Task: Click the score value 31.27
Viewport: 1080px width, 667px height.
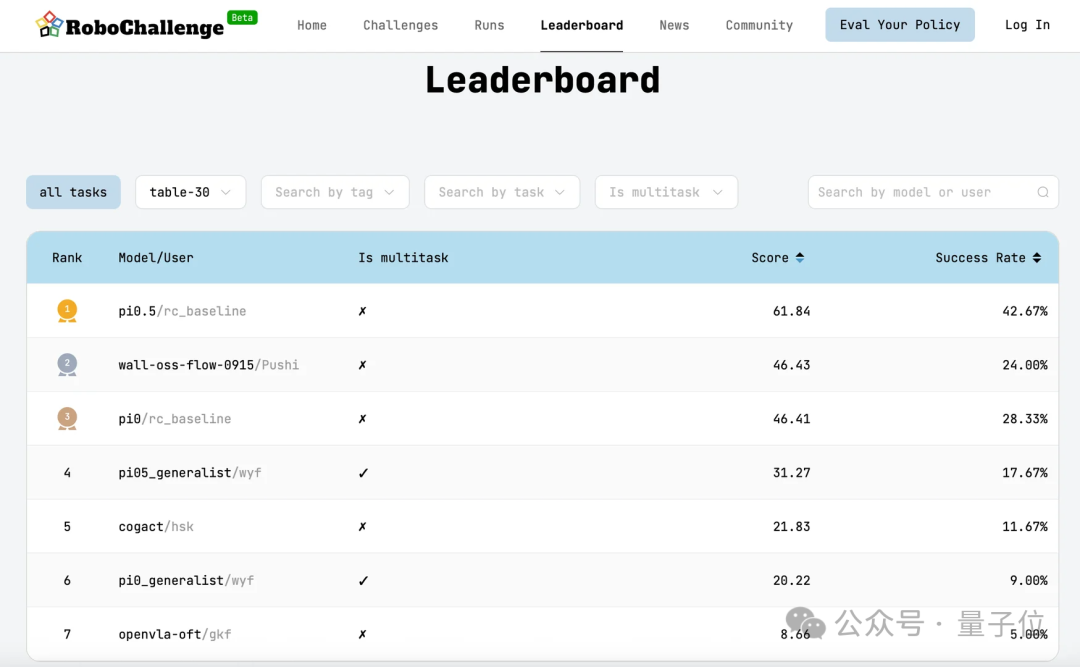Action: 791,473
